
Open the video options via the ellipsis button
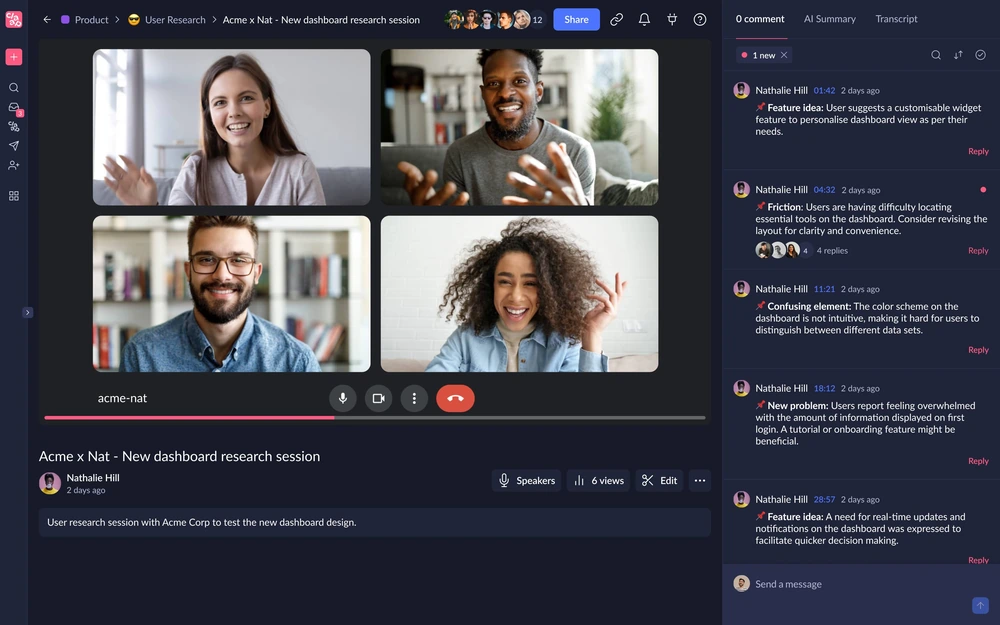(699, 480)
